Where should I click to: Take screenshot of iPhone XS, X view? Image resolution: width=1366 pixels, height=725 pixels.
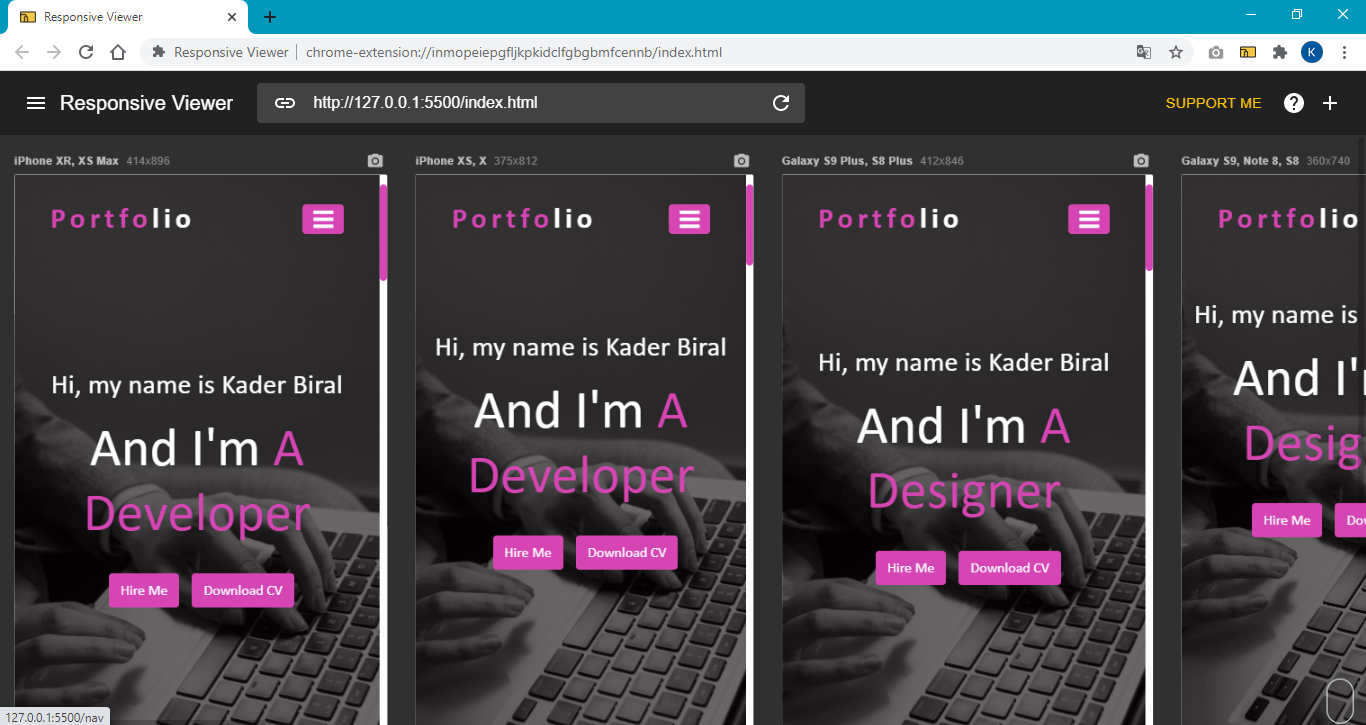click(741, 160)
